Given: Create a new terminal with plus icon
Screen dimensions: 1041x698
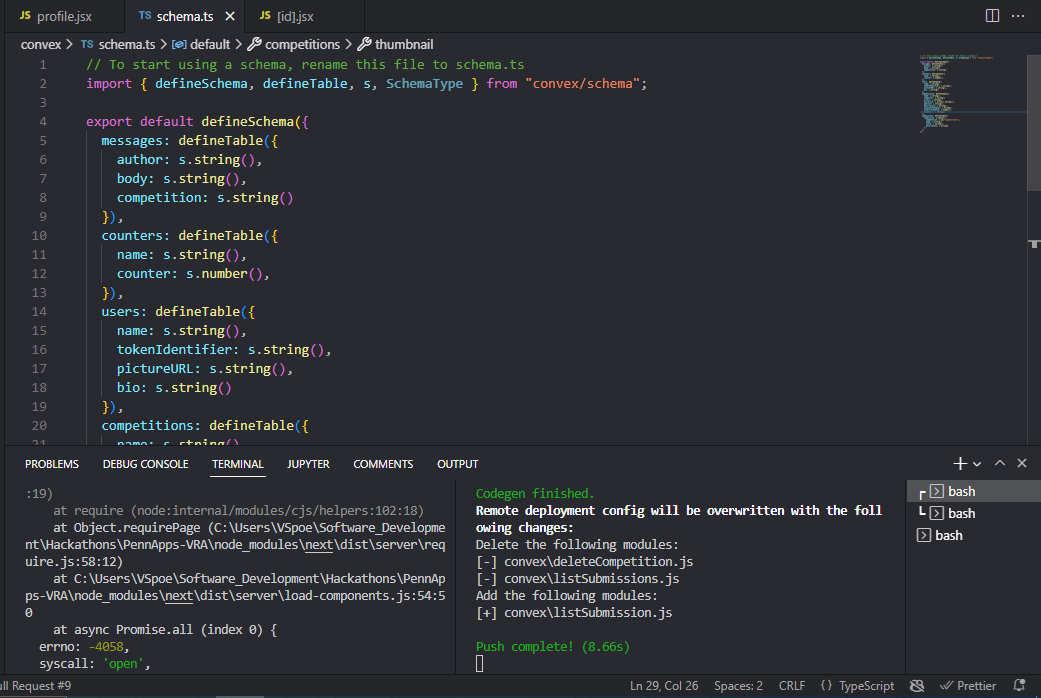Looking at the screenshot, I should 959,464.
